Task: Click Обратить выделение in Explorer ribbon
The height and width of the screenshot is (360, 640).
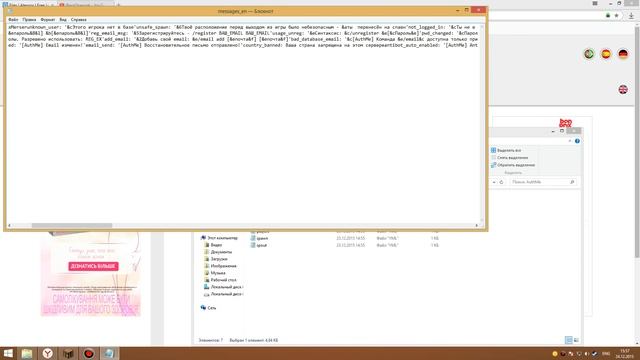Action: tap(513, 165)
